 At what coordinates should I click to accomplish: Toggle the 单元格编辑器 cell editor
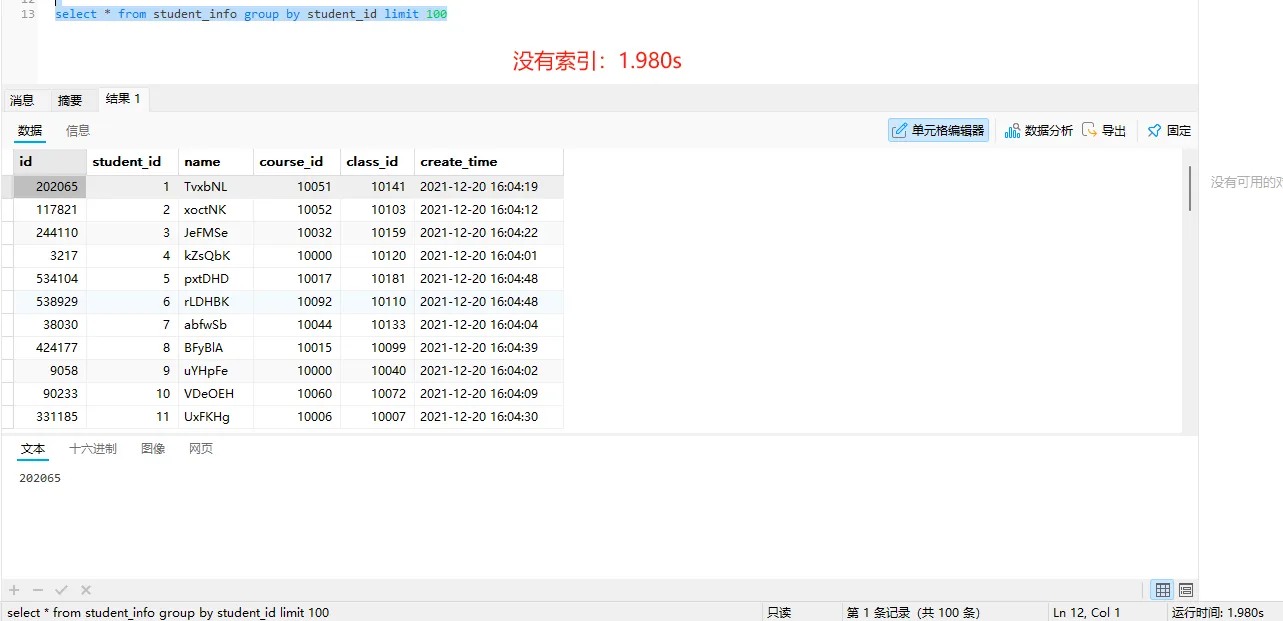[938, 130]
